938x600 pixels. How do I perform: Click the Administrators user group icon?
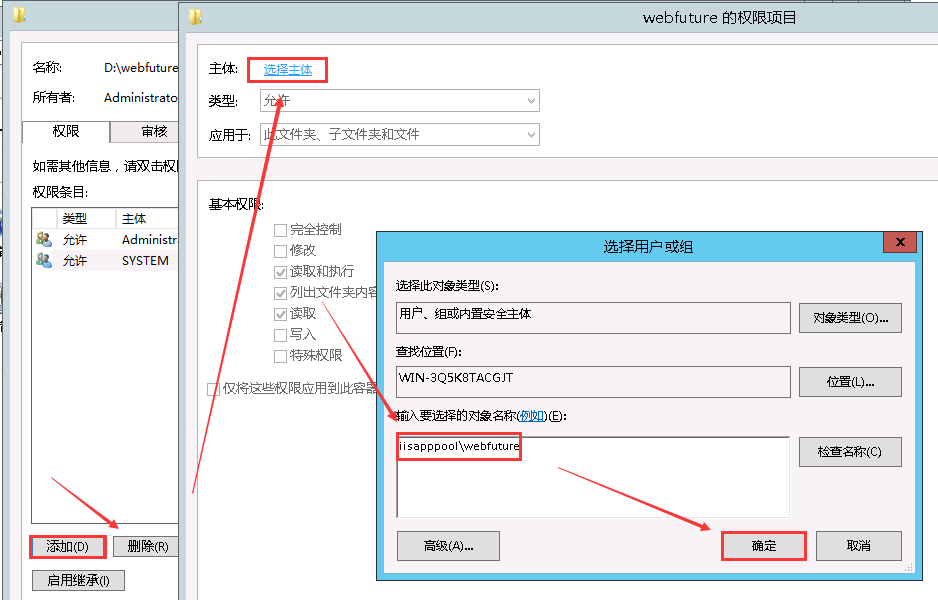44,239
